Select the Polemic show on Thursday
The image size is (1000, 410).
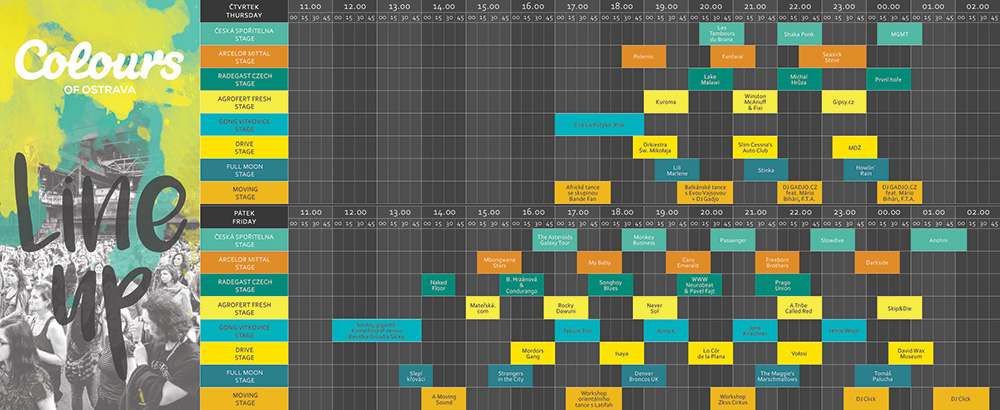point(643,56)
